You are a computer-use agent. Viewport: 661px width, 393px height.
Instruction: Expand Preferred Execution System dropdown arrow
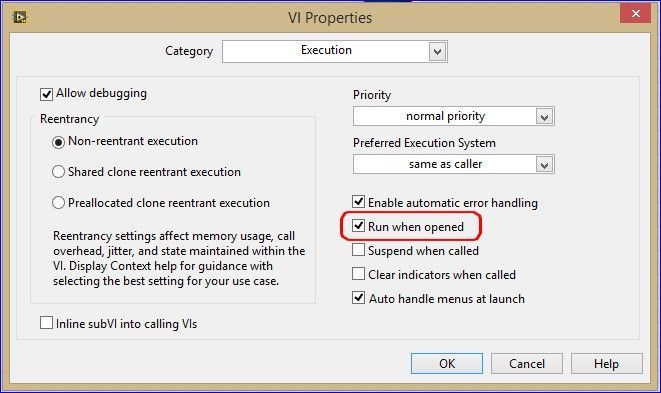pyautogui.click(x=544, y=165)
